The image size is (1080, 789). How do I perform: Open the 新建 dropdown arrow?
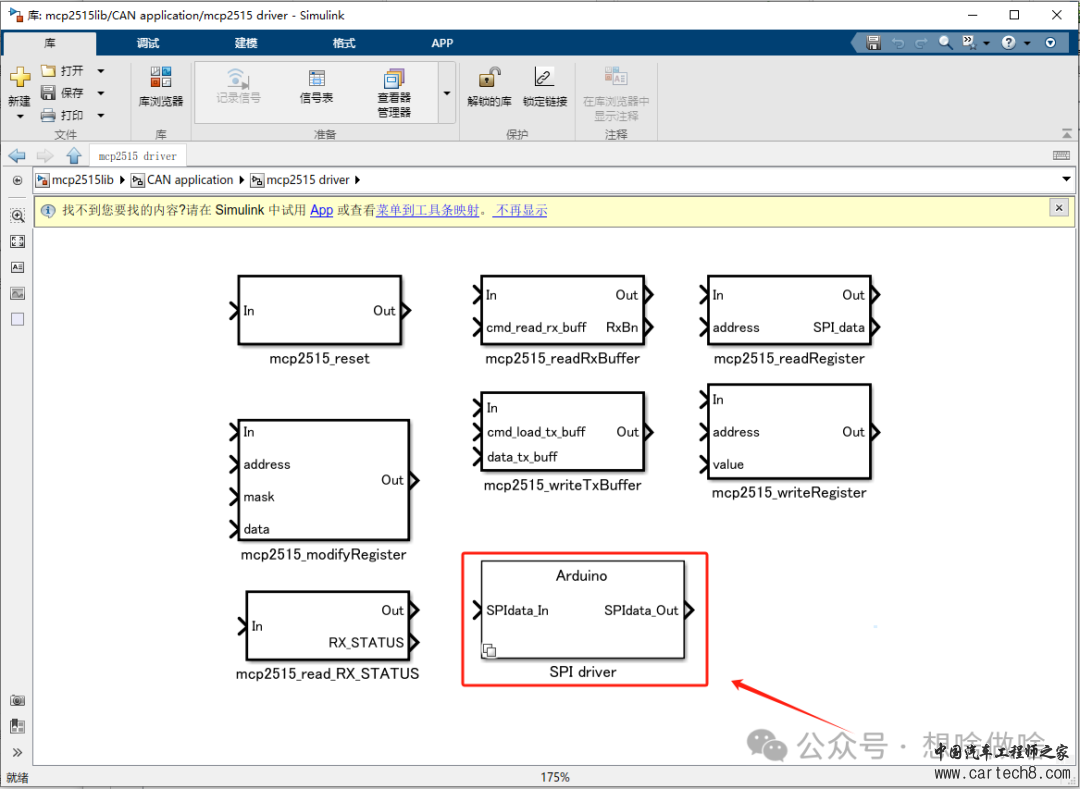click(19, 116)
